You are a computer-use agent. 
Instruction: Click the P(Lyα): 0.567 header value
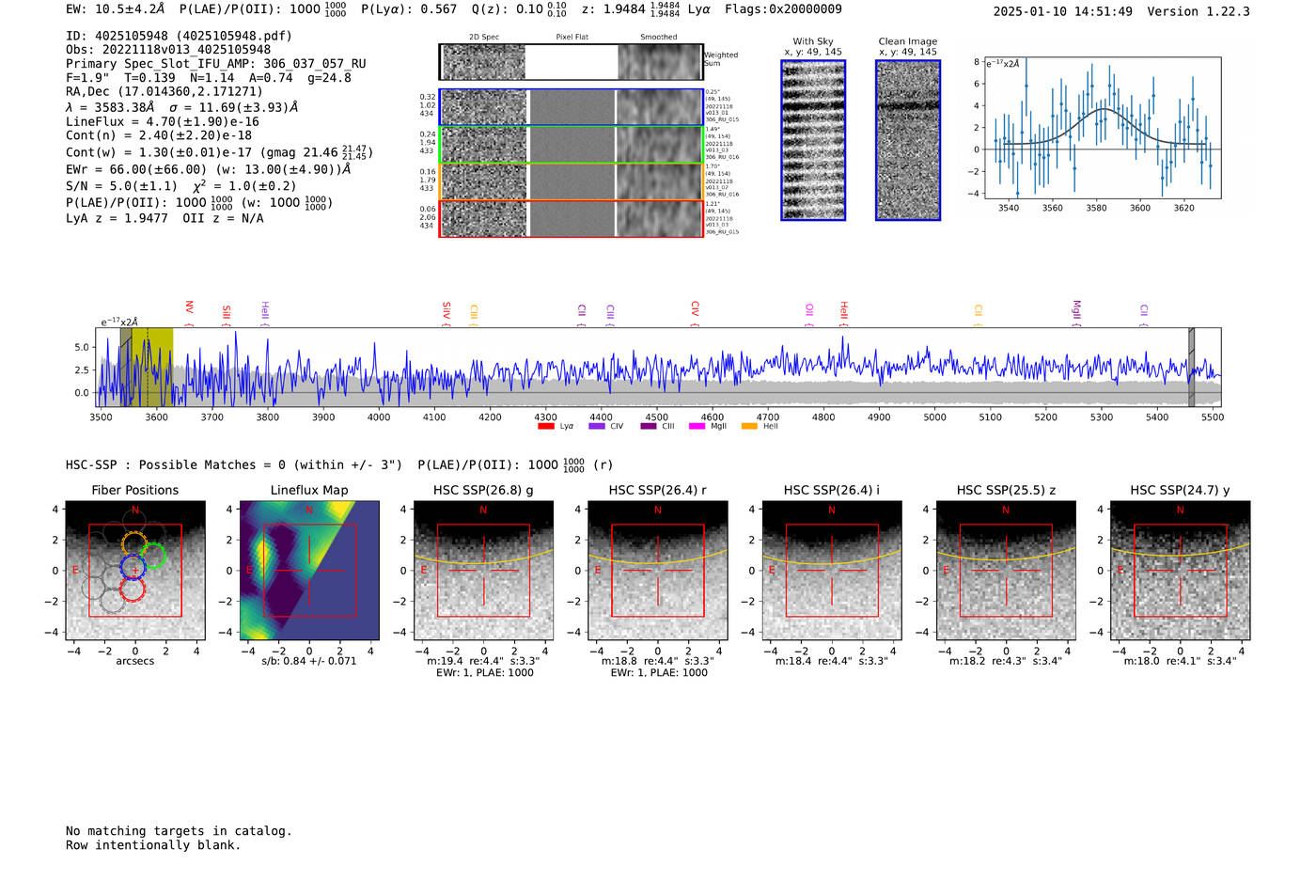point(409,8)
